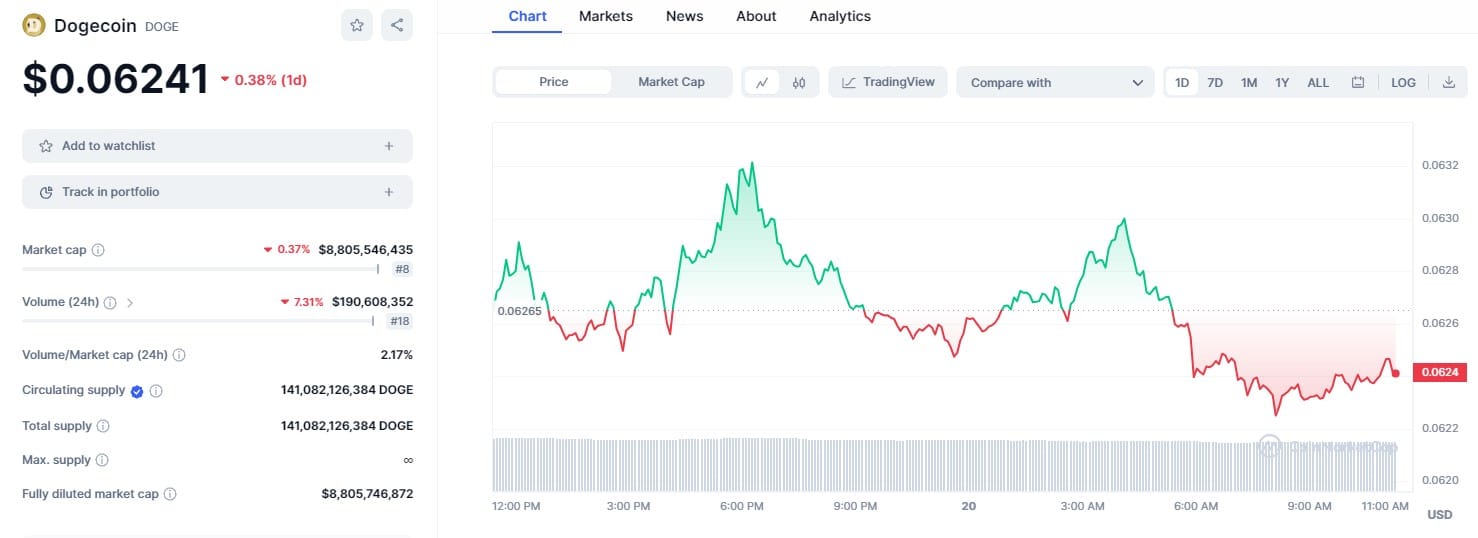Click the Market cap info icon
This screenshot has height=538, width=1478.
(x=98, y=250)
